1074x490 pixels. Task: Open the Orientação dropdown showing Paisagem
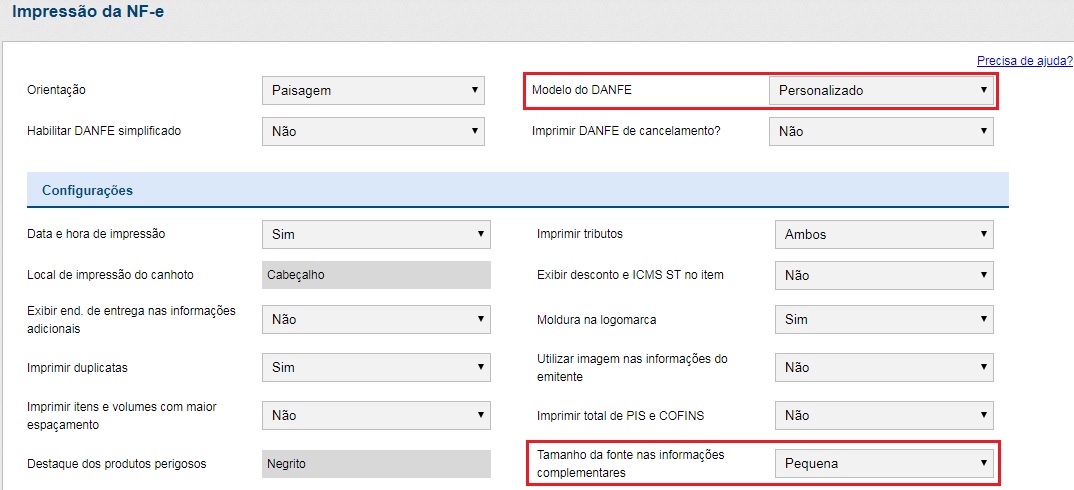pos(372,90)
